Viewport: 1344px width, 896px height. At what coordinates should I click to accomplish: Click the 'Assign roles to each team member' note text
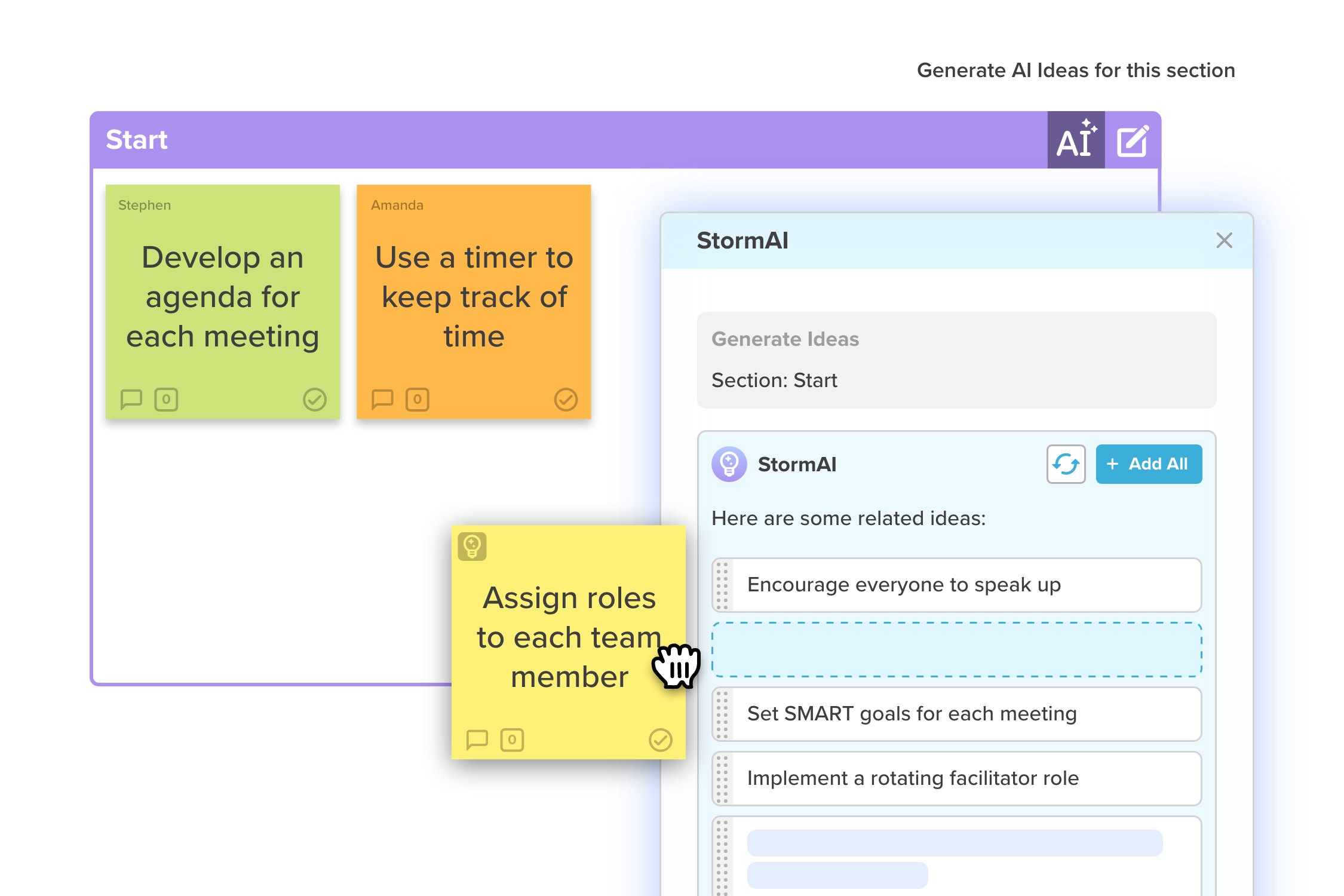pyautogui.click(x=569, y=637)
